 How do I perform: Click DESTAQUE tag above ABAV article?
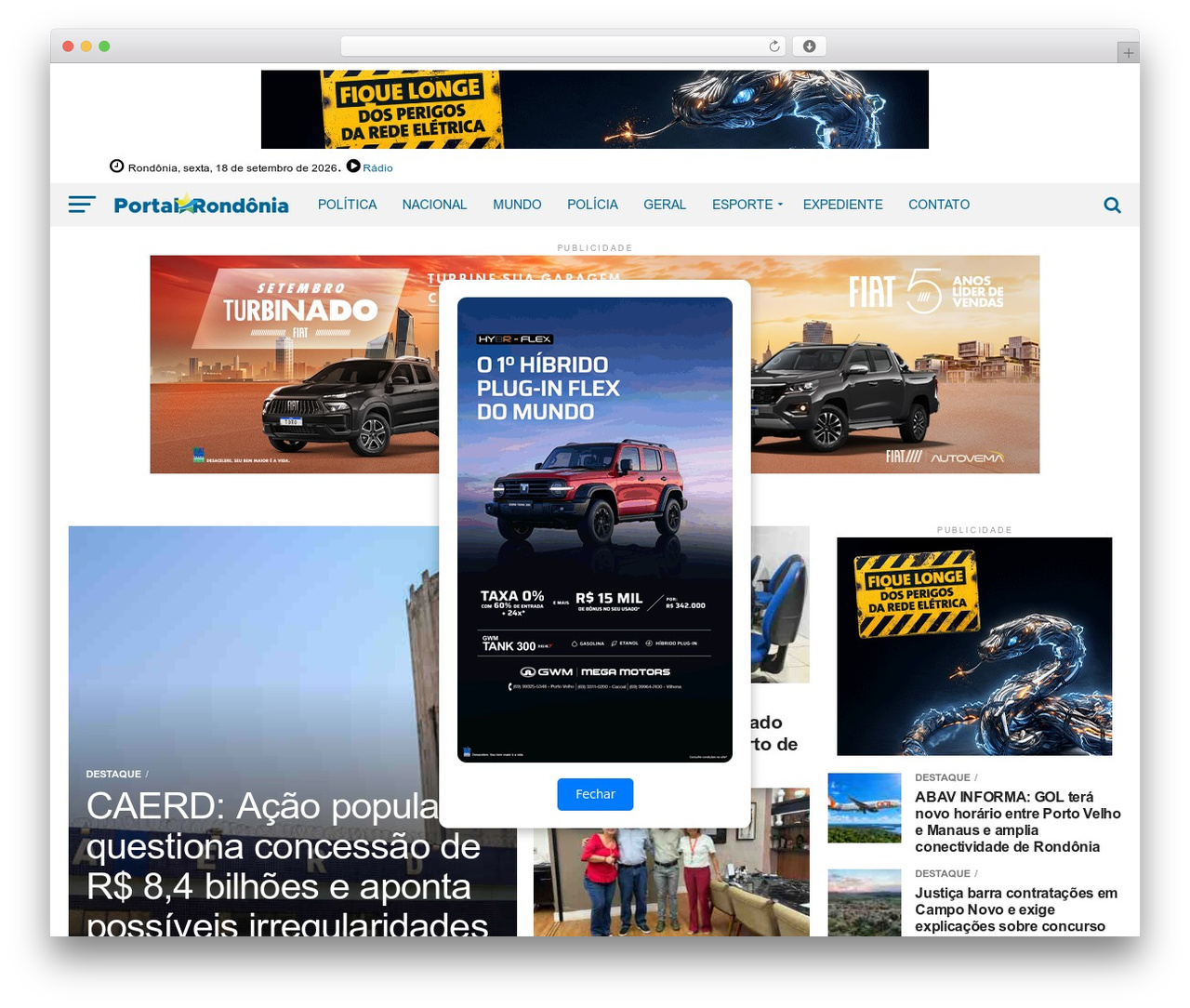tap(943, 777)
